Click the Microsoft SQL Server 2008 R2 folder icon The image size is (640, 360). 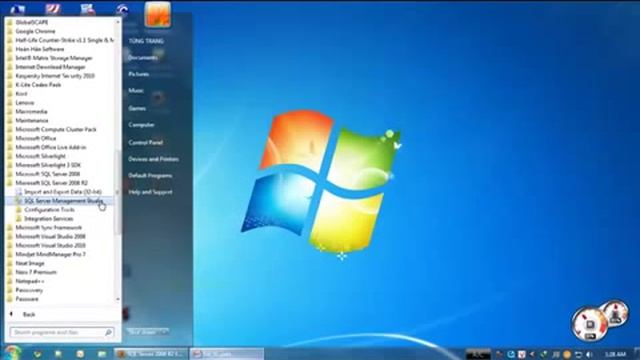coord(10,183)
